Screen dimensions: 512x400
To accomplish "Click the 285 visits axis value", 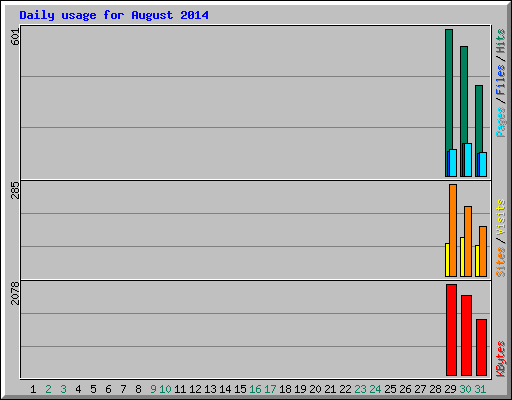I will 15,190.
